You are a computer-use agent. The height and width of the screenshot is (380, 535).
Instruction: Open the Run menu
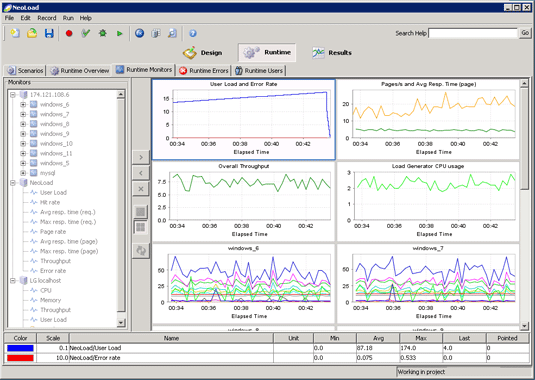coord(68,18)
